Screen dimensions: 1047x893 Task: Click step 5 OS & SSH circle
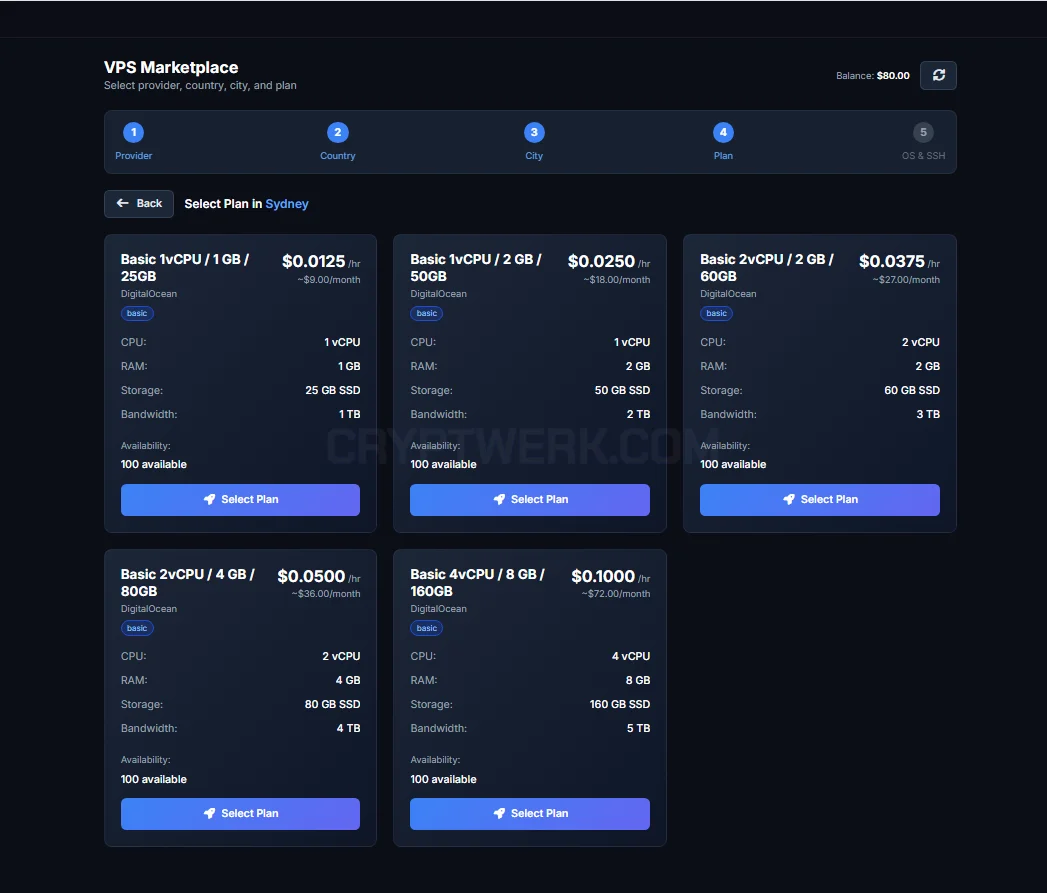[923, 132]
